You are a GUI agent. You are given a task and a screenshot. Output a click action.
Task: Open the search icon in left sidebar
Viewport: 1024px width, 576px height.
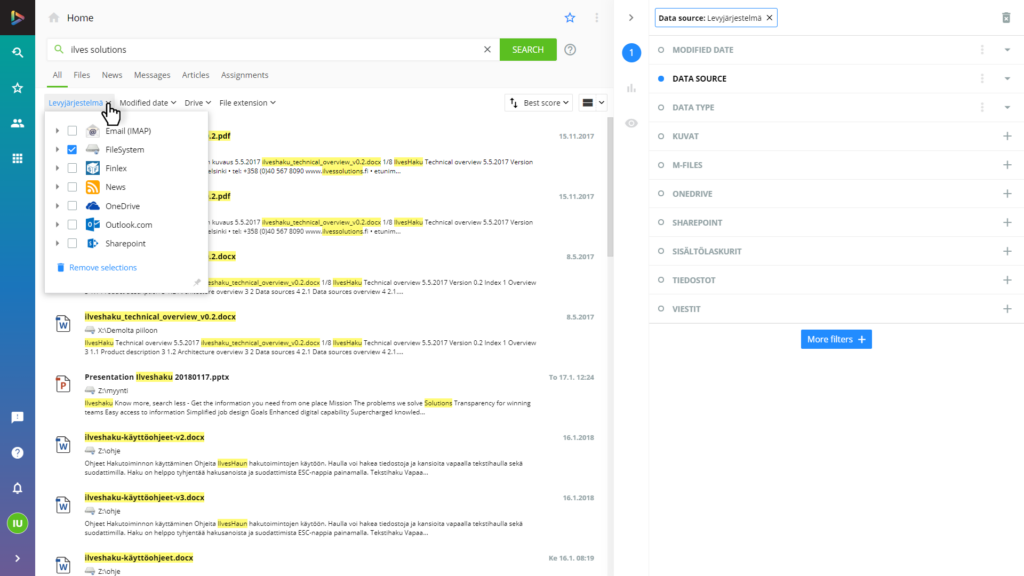pos(18,52)
